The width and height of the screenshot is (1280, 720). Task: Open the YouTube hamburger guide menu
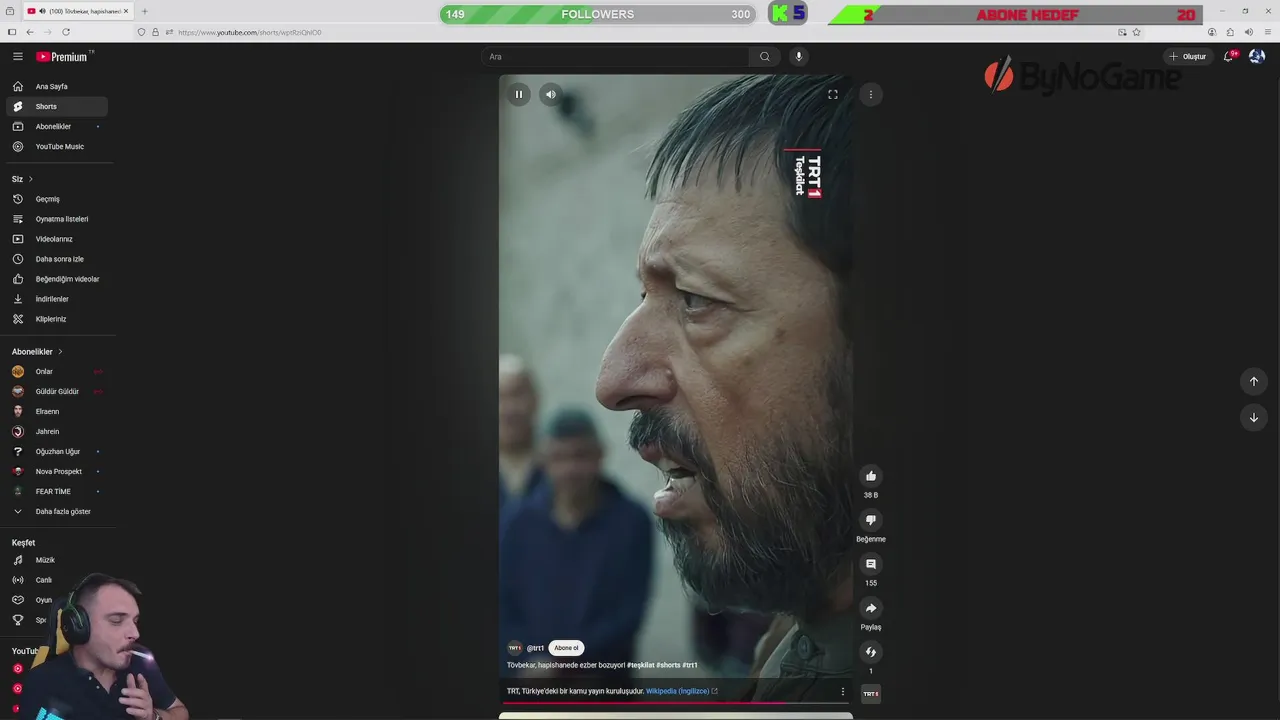click(x=17, y=57)
